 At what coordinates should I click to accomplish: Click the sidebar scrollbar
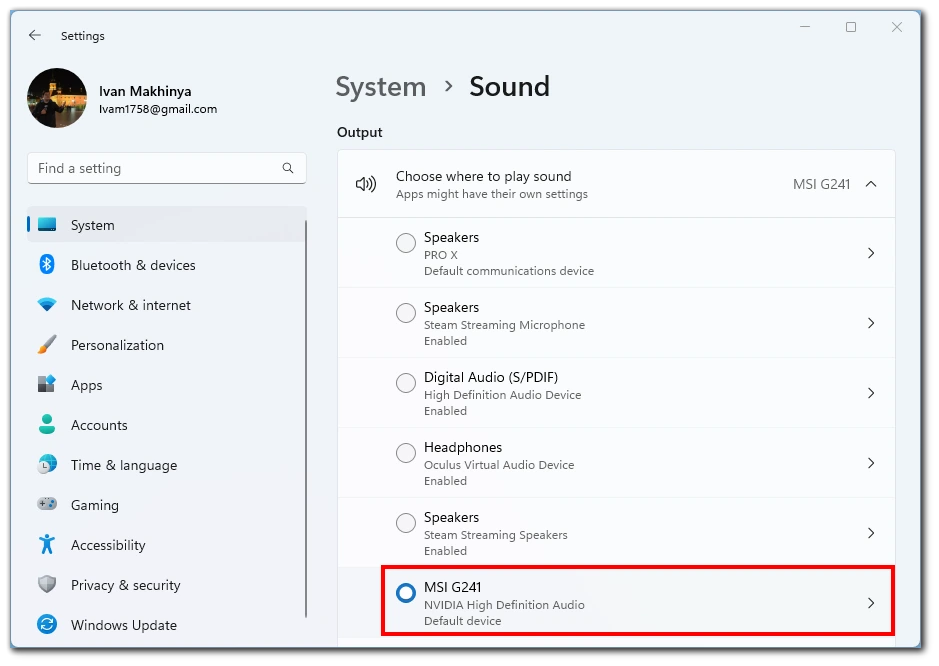(306, 419)
